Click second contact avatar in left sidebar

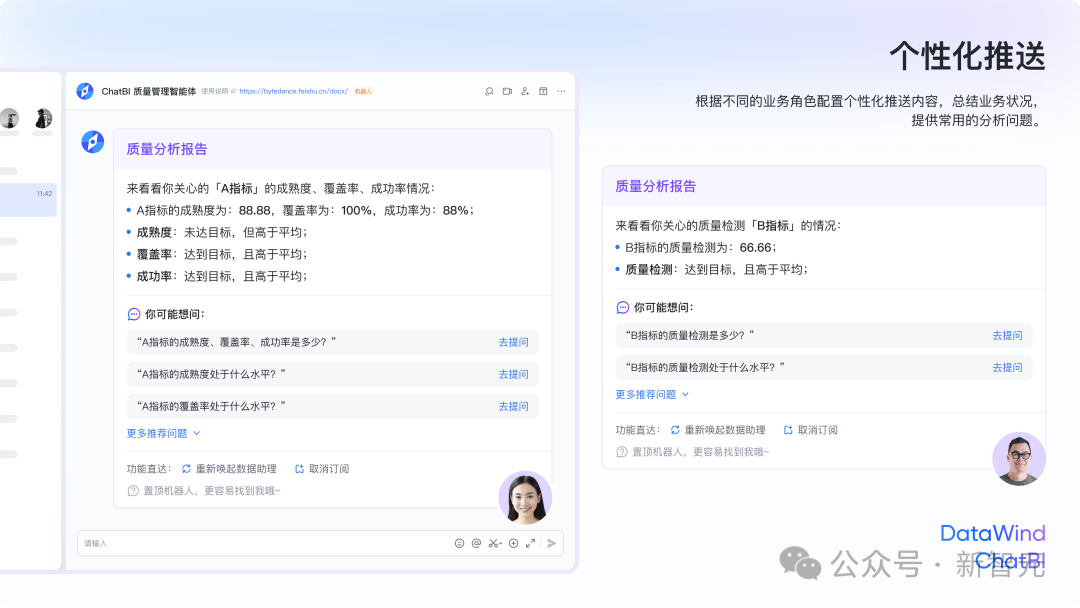point(43,118)
